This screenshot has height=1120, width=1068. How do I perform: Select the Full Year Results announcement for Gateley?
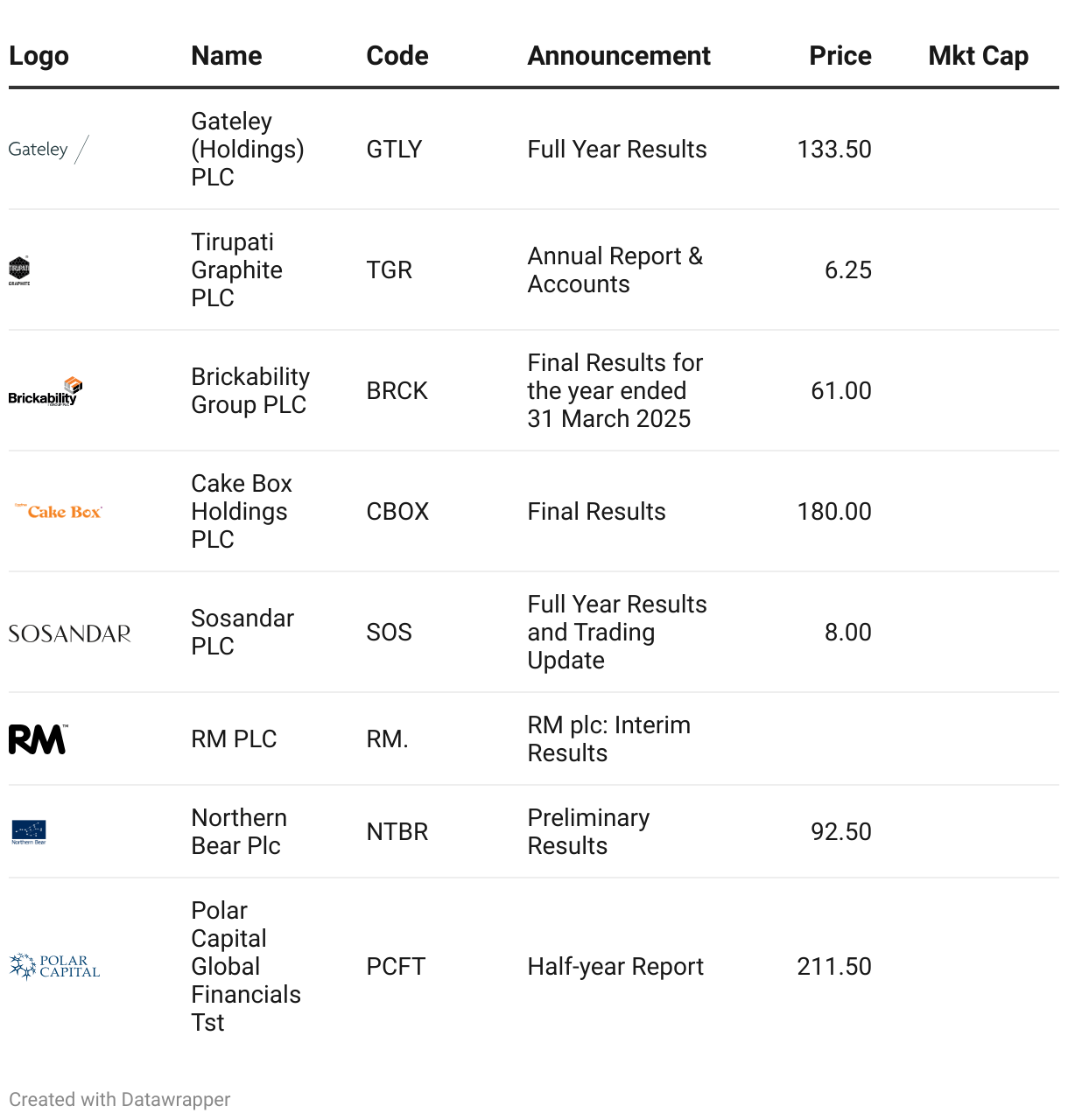click(617, 150)
